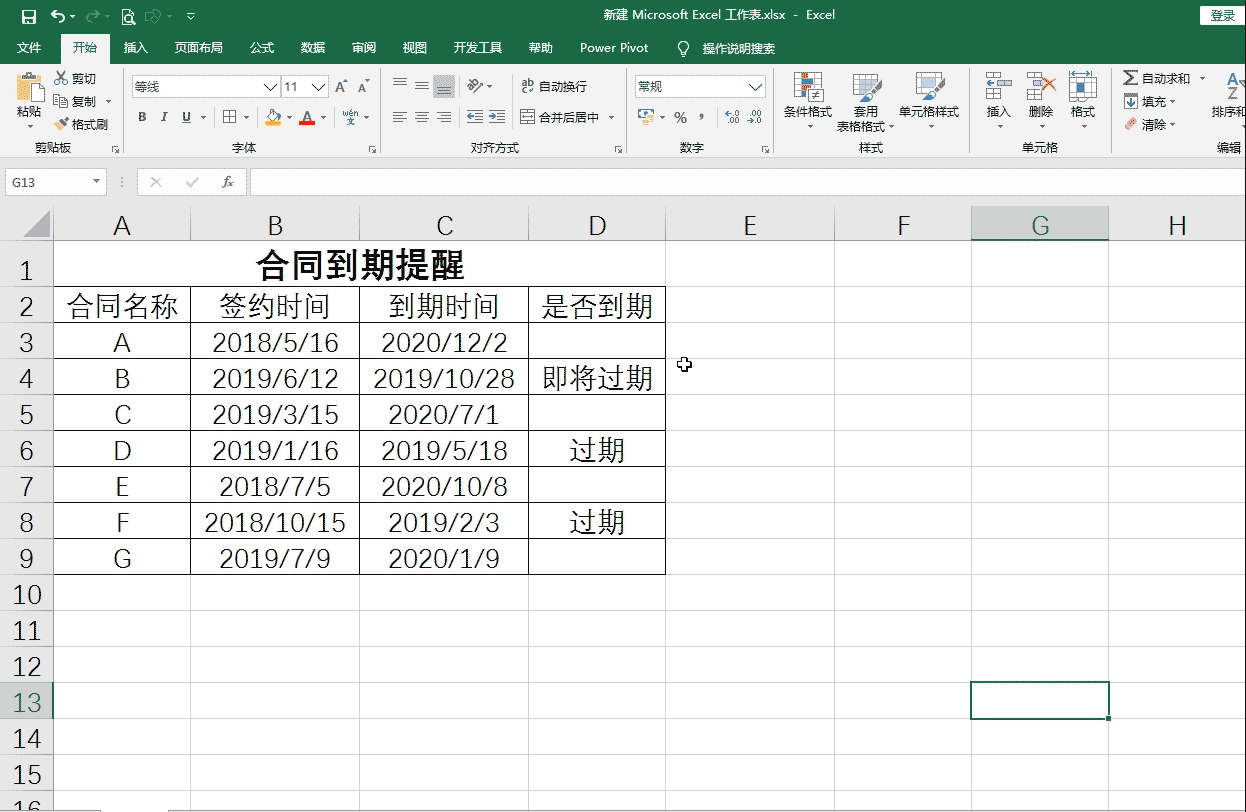Click the Save icon in quick access toolbar
This screenshot has height=812, width=1246.
28,16
